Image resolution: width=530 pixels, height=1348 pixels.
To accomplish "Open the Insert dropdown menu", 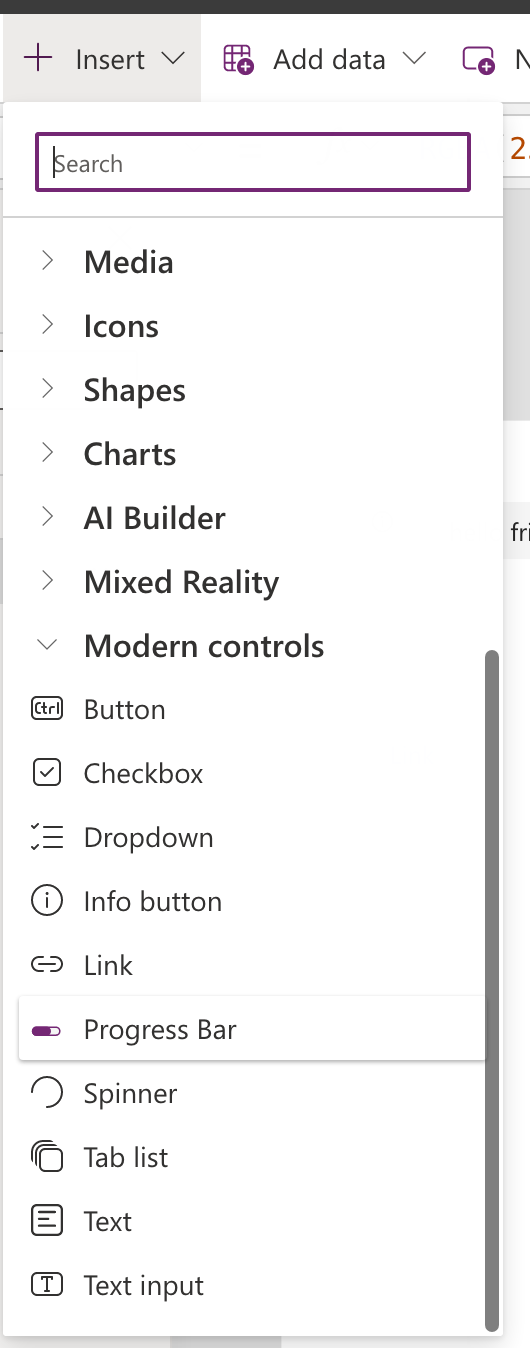I will (102, 60).
